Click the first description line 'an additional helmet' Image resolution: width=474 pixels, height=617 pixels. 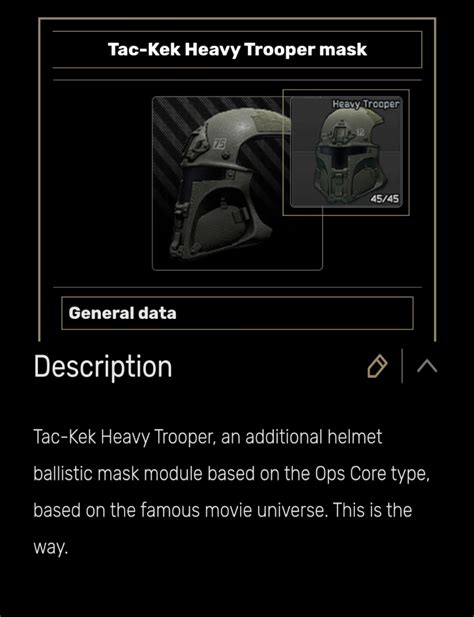(301, 437)
